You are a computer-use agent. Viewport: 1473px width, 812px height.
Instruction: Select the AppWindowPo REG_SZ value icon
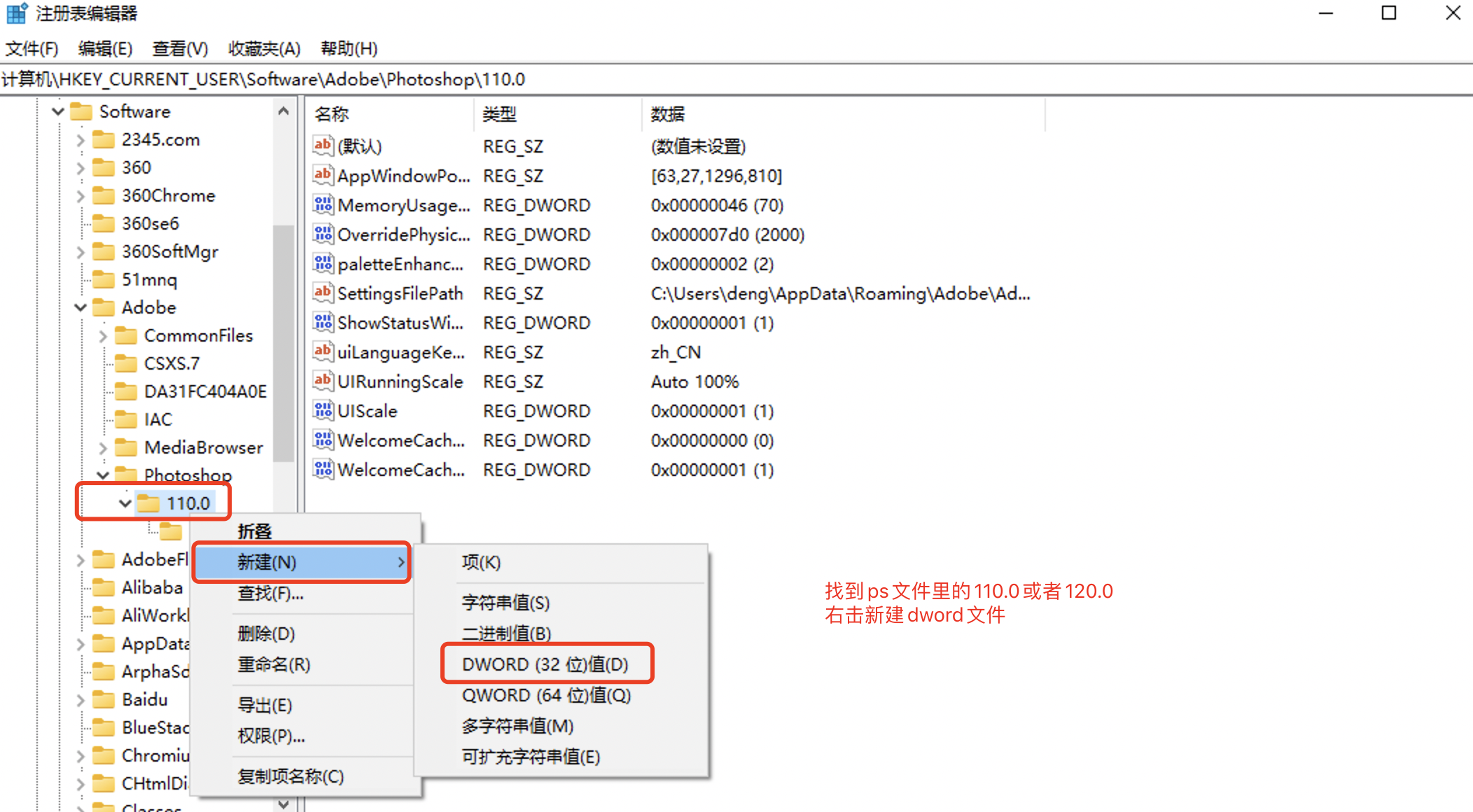pyautogui.click(x=323, y=175)
